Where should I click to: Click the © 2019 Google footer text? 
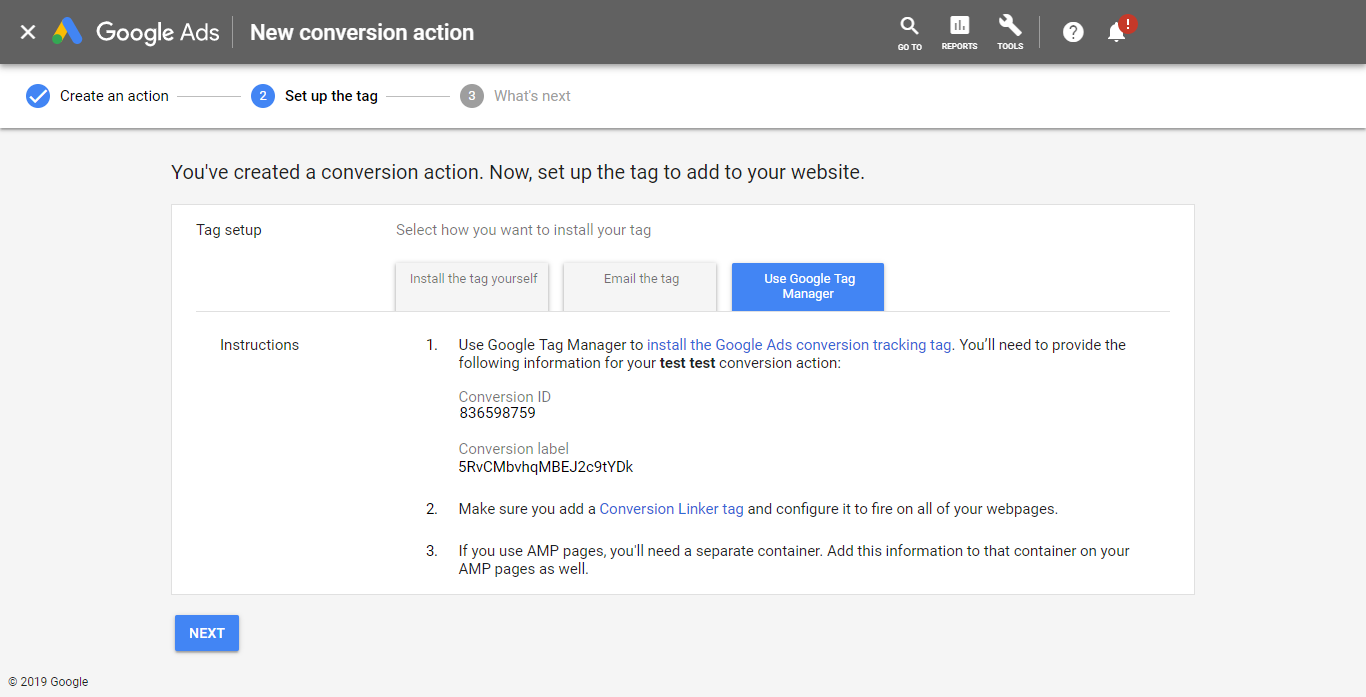point(48,682)
